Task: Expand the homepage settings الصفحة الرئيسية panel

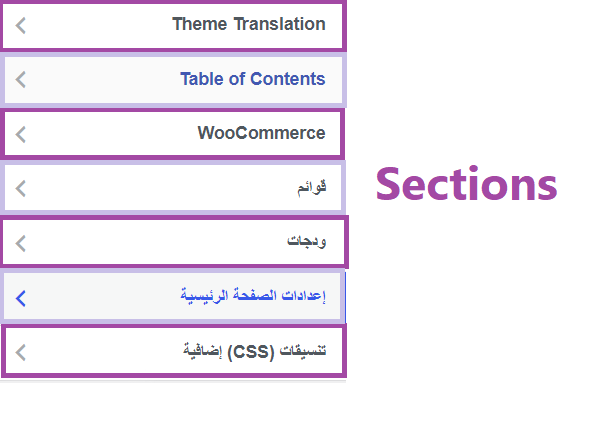Action: point(173,297)
